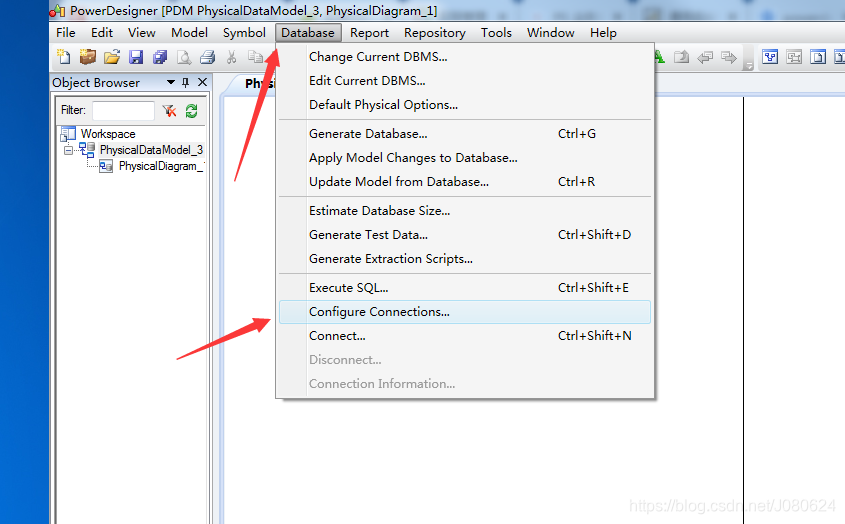Image resolution: width=845 pixels, height=524 pixels.
Task: Click into the Filter input field
Action: tap(123, 111)
